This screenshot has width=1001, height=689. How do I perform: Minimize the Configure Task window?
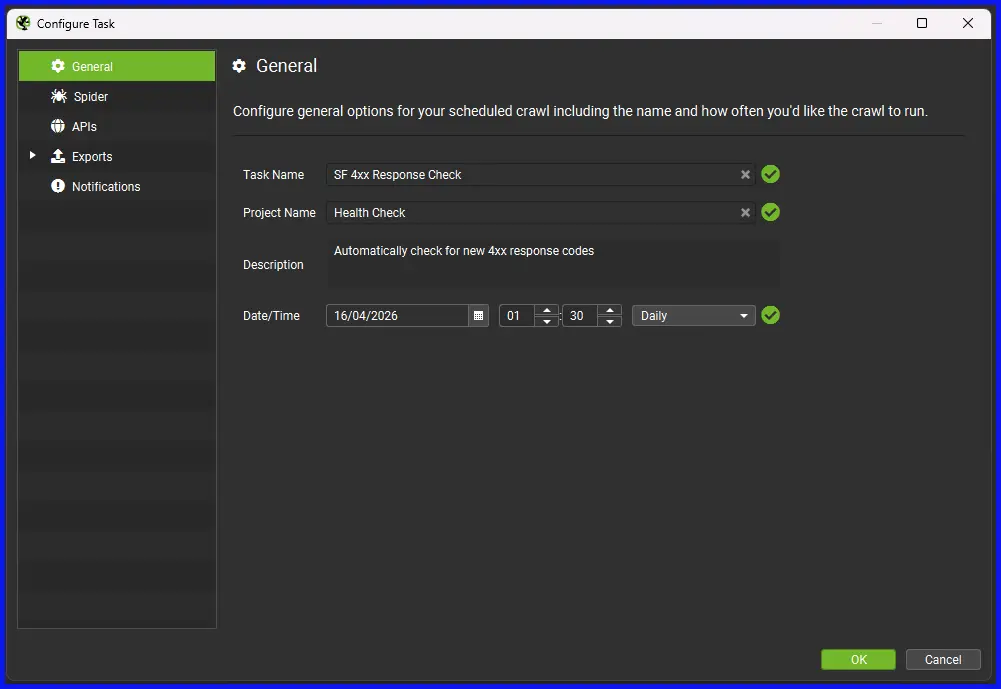(x=877, y=23)
